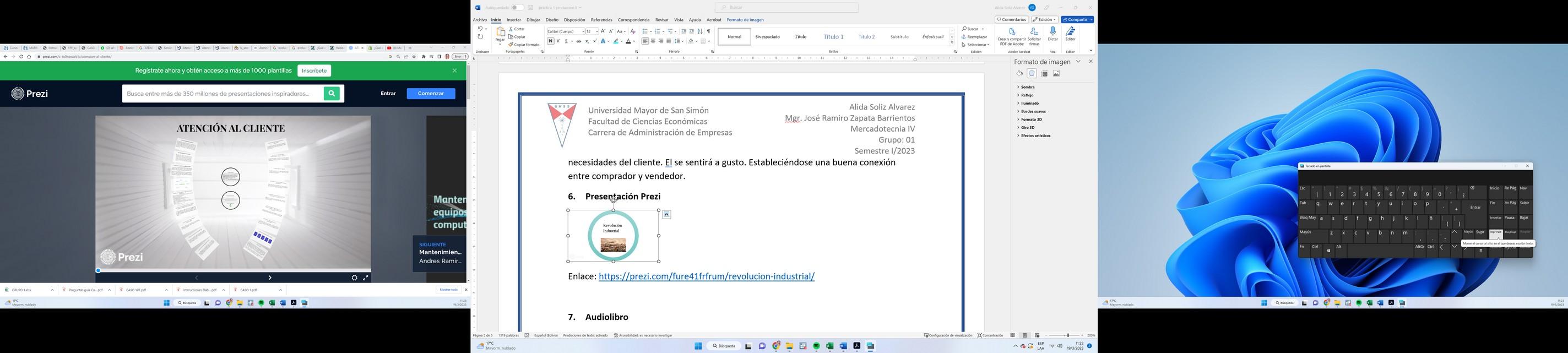
Task: Click the Entrar link on Prezi
Action: tap(388, 94)
